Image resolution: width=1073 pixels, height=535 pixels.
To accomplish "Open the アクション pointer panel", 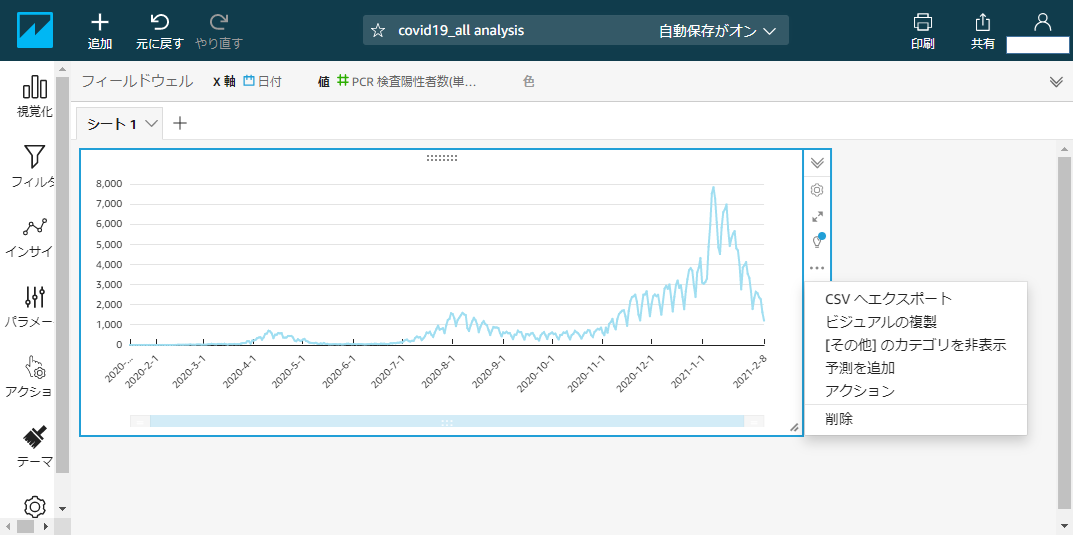I will pos(35,367).
